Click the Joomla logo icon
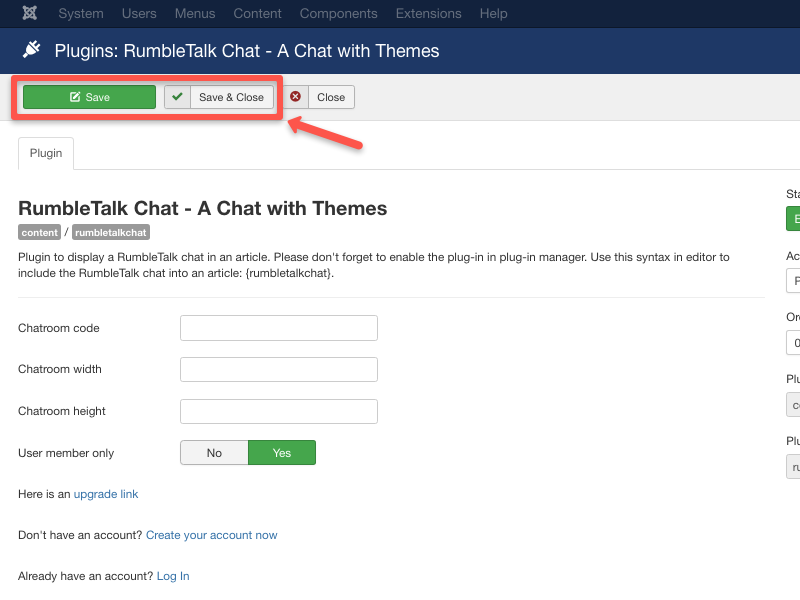Image resolution: width=800 pixels, height=600 pixels. [30, 13]
